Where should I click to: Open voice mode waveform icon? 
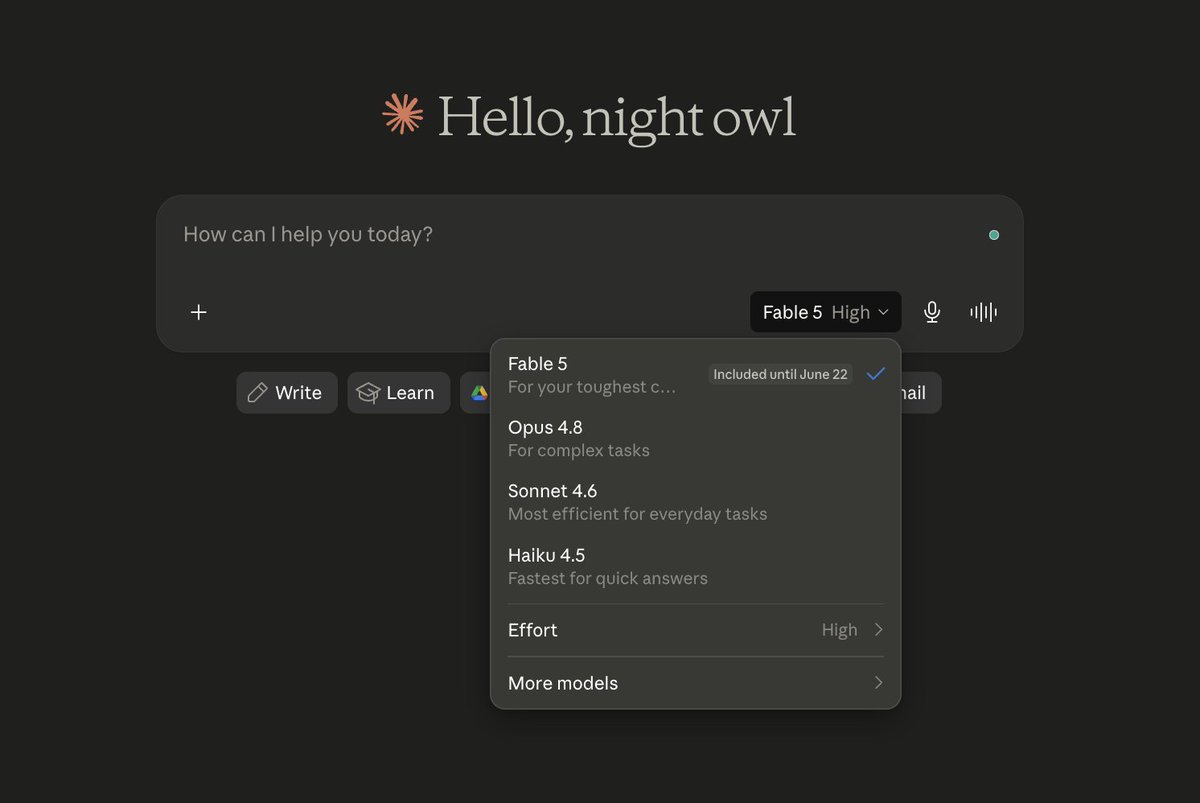(x=984, y=312)
